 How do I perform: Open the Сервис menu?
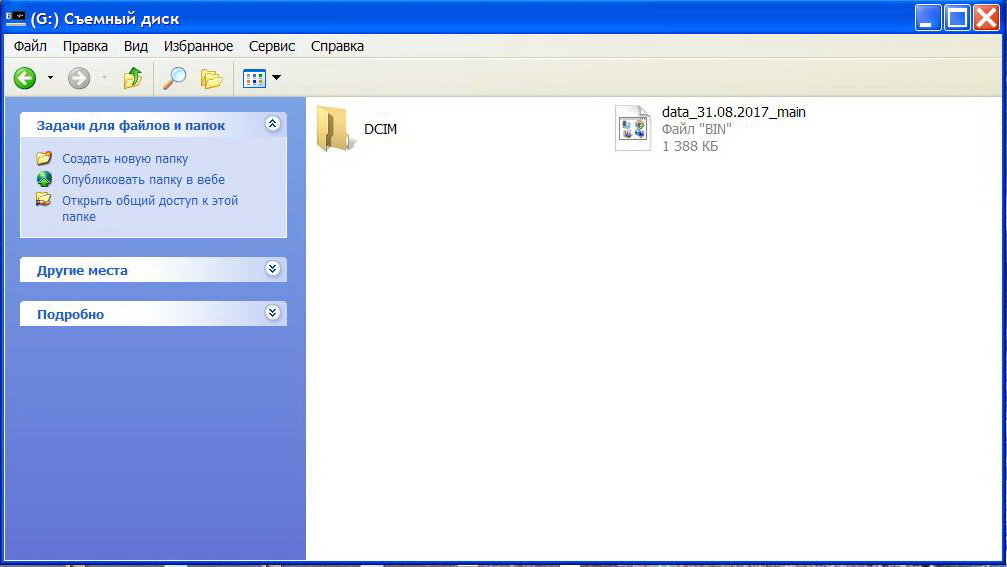tap(272, 46)
